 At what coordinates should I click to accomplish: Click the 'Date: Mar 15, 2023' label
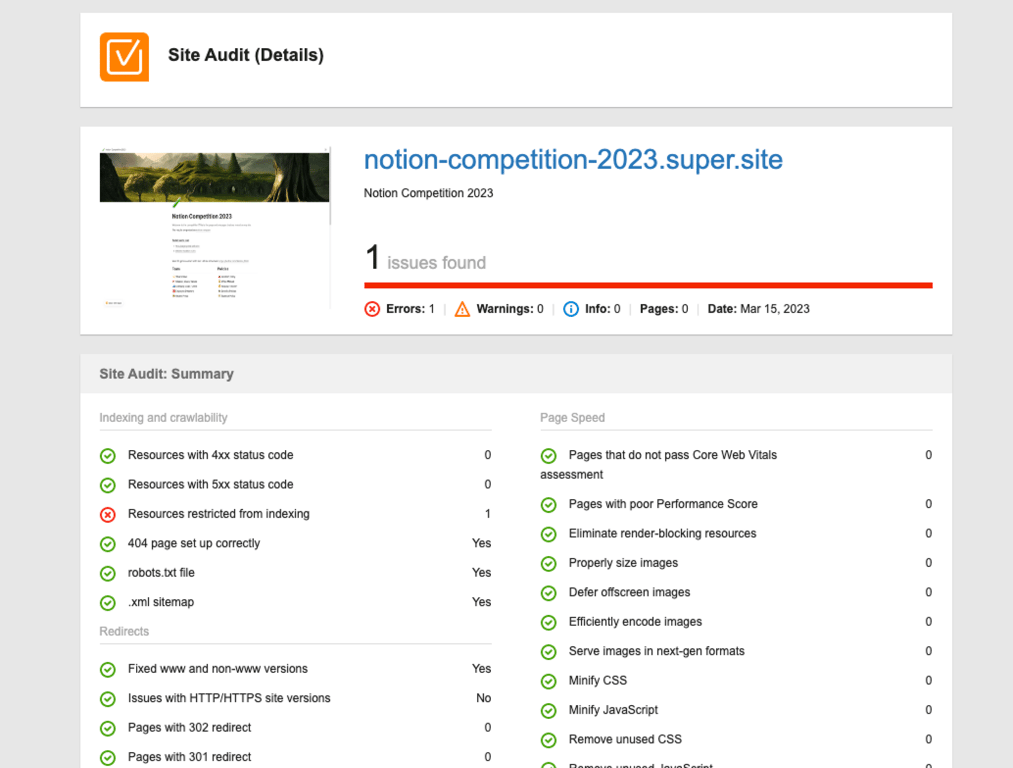758,309
